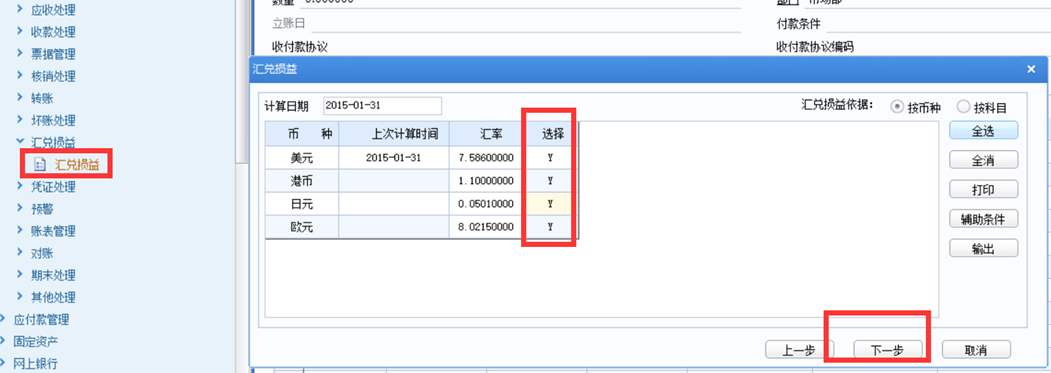Screen dimensions: 1051x373
Task: Select the 美元 currency cell
Action: tap(302, 158)
